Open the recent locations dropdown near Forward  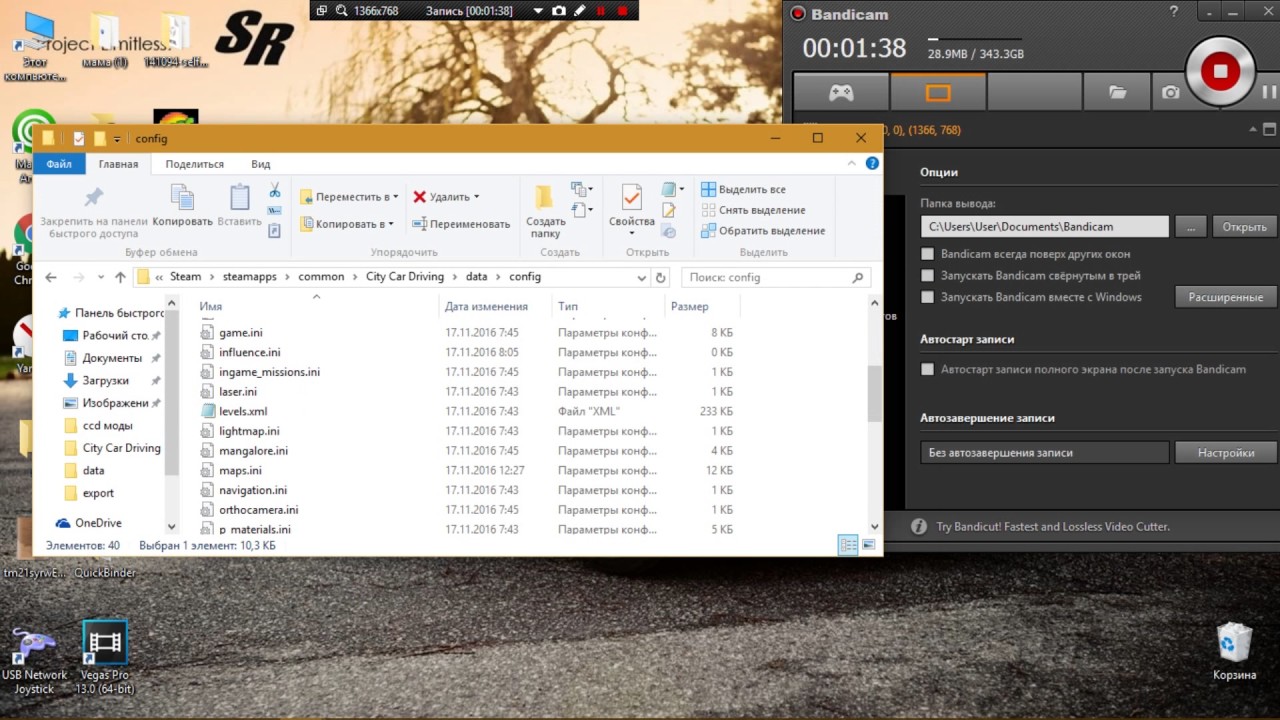[x=101, y=277]
